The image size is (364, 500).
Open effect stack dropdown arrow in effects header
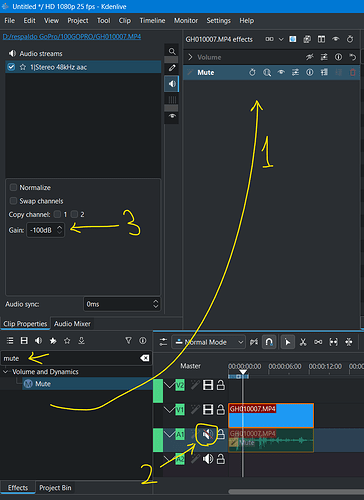pos(281,39)
